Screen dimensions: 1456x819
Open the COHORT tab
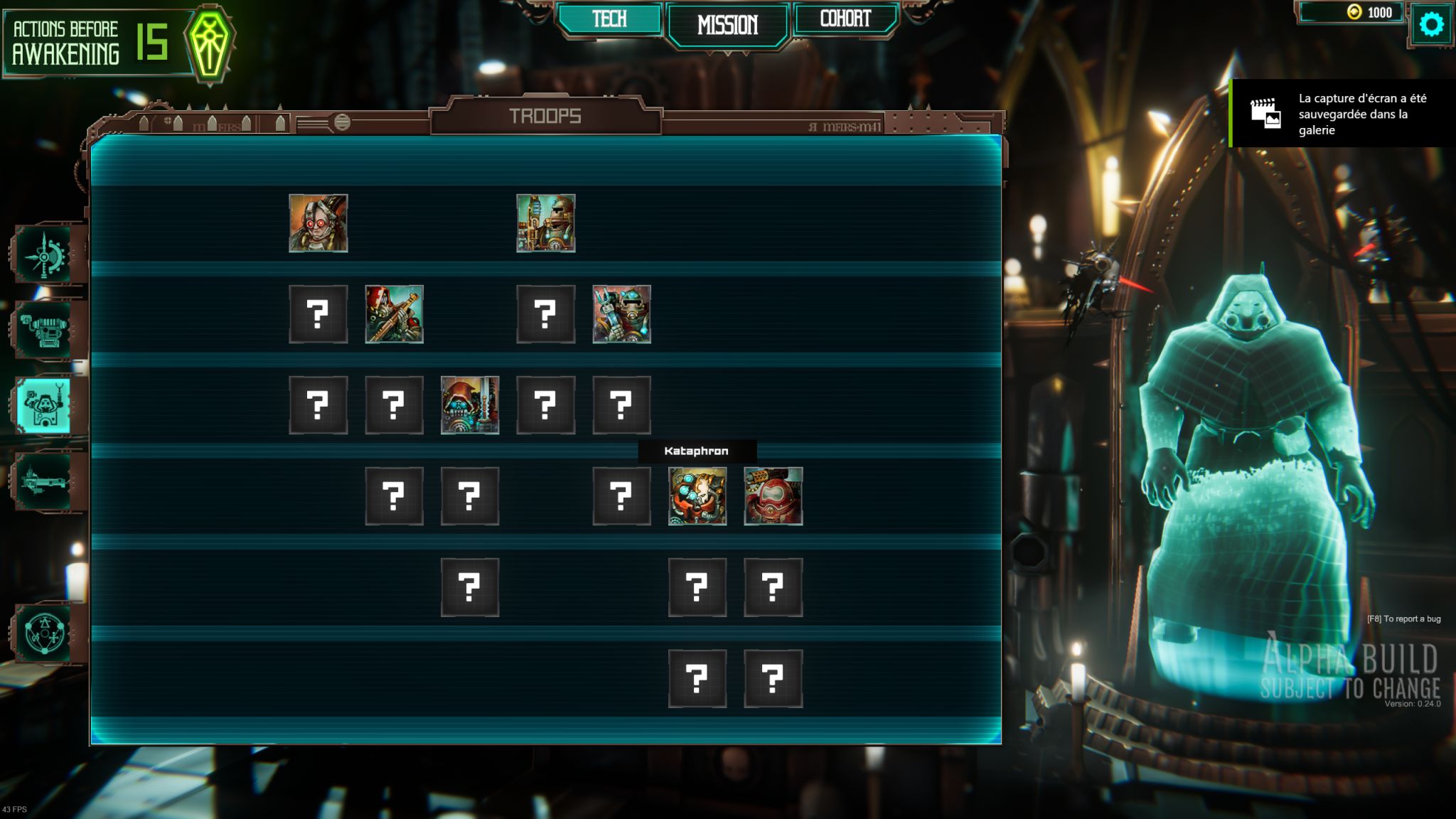pos(845,19)
